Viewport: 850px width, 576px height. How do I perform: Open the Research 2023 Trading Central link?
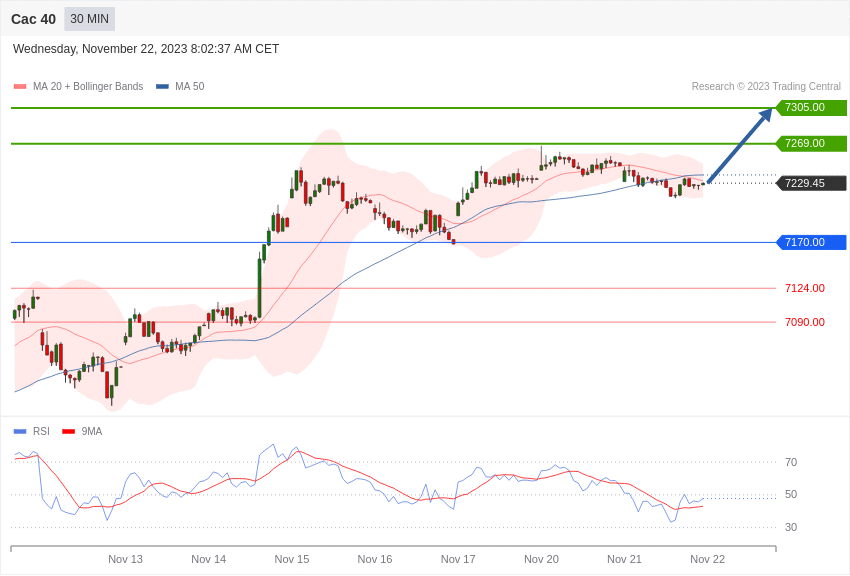click(765, 86)
